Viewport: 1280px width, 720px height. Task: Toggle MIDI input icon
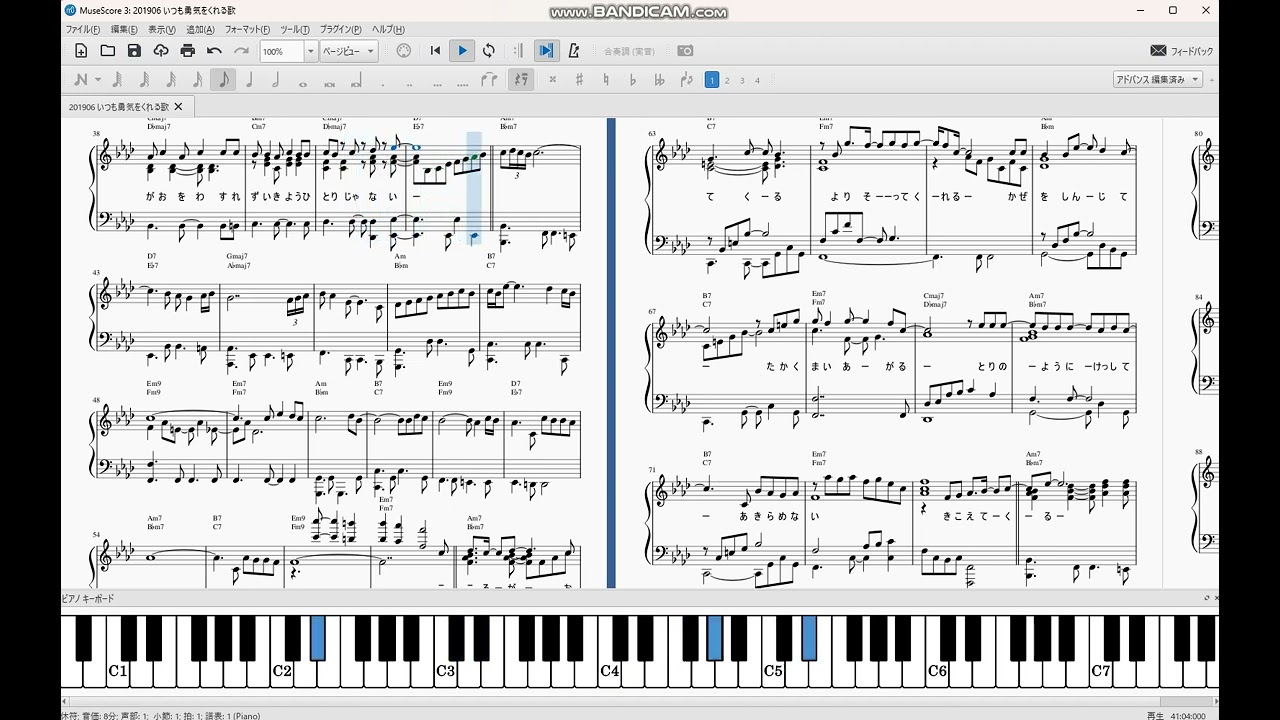404,51
